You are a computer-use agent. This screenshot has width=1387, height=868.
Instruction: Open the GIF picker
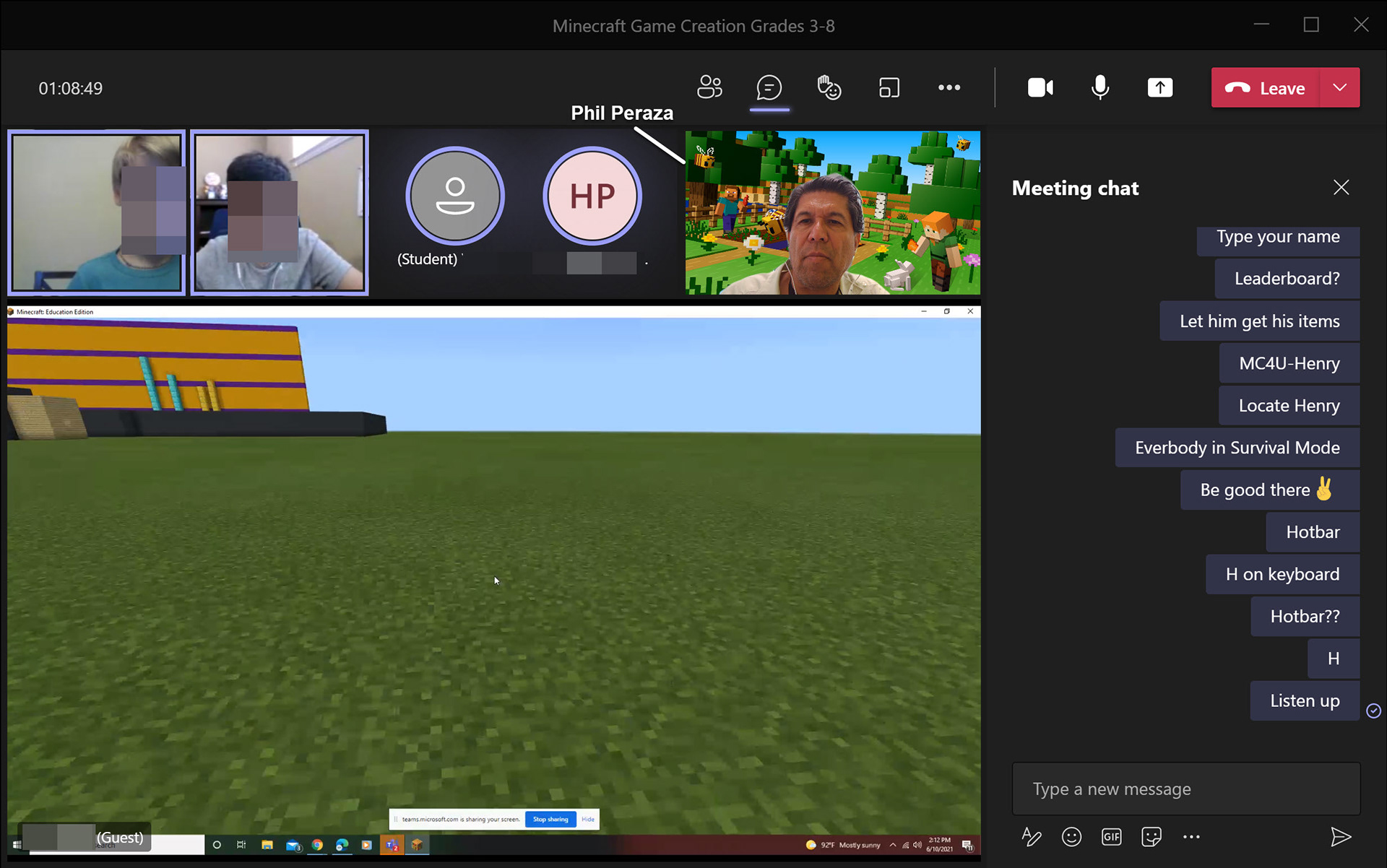(x=1111, y=837)
